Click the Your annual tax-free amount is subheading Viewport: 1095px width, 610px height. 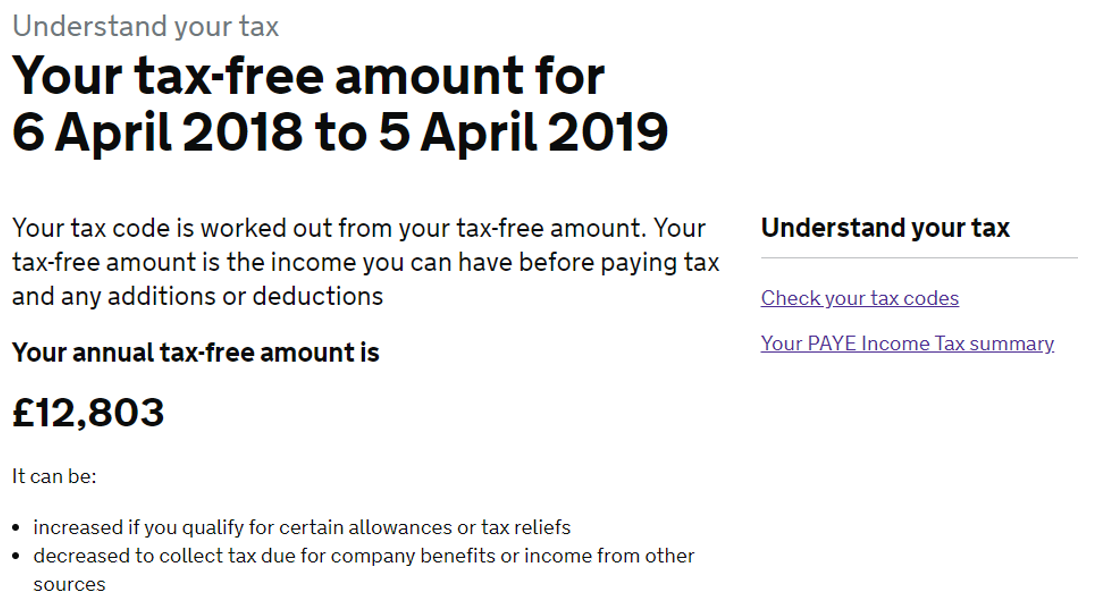click(196, 353)
